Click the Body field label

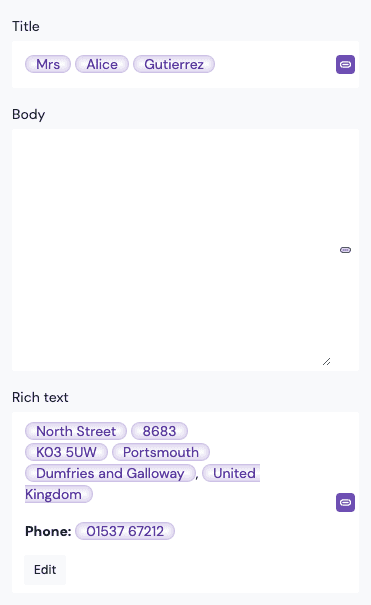click(29, 115)
